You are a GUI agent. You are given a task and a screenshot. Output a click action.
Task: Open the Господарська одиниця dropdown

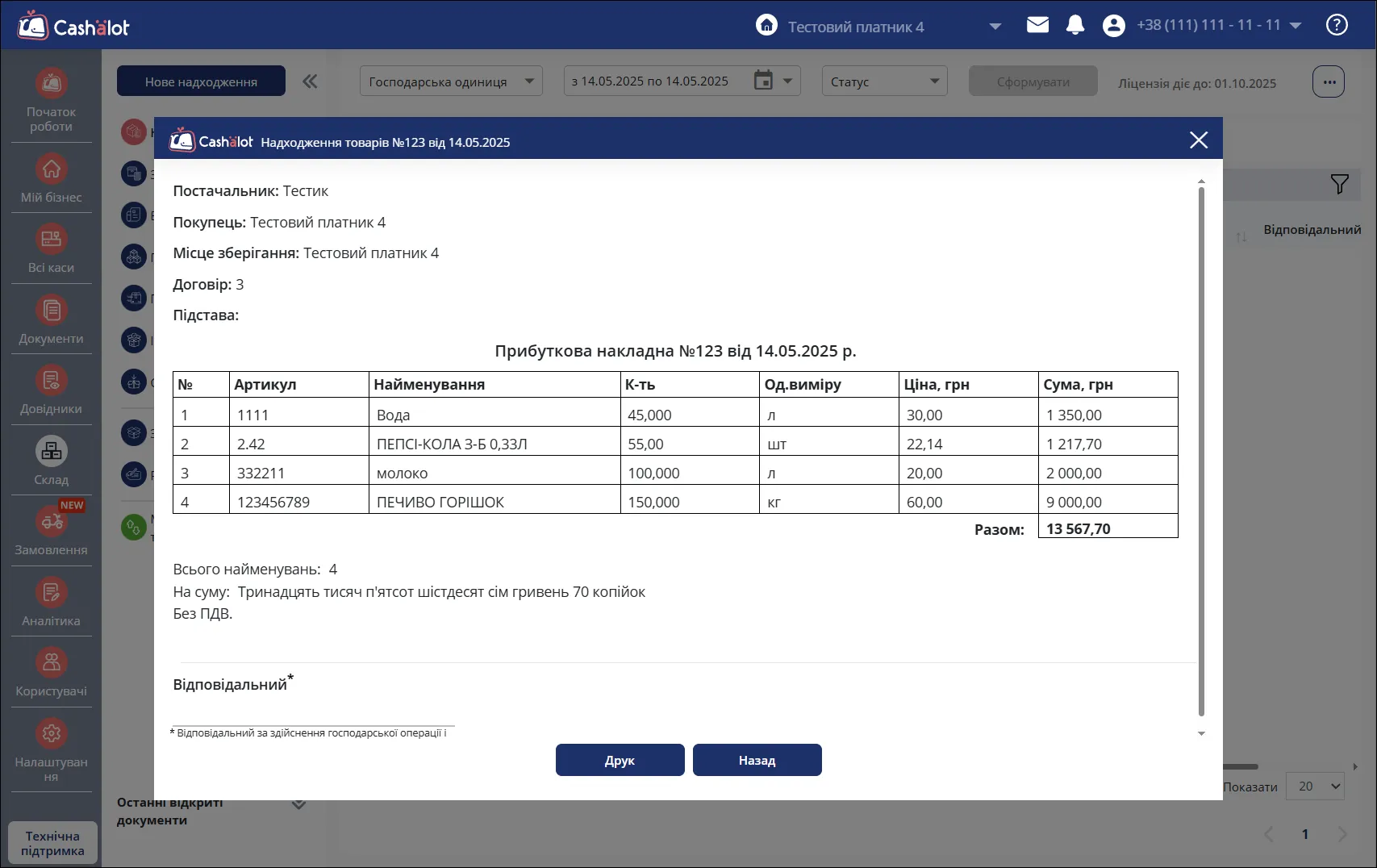[451, 81]
